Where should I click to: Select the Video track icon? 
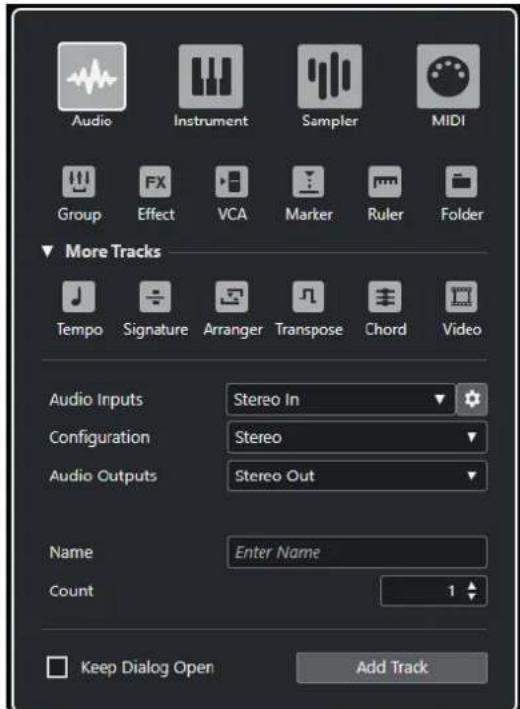[x=461, y=297]
